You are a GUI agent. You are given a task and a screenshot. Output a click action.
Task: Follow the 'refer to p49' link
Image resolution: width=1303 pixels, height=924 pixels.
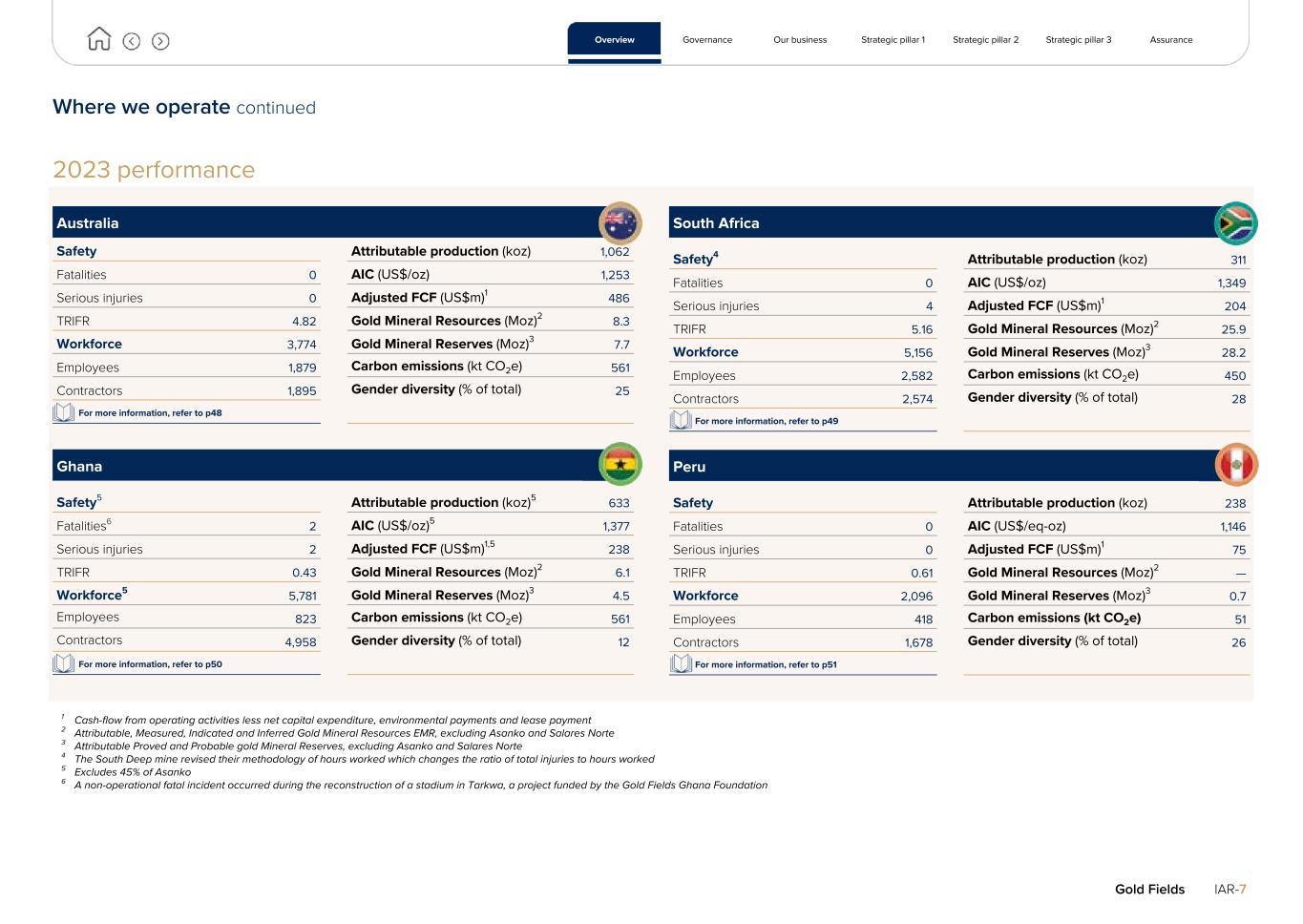coord(766,421)
